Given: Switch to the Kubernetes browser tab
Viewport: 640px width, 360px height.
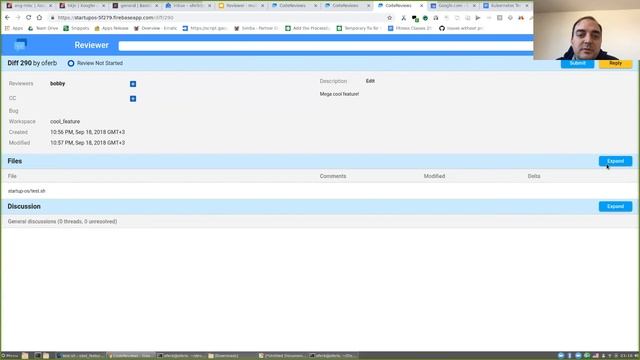Looking at the screenshot, I should click(506, 6).
